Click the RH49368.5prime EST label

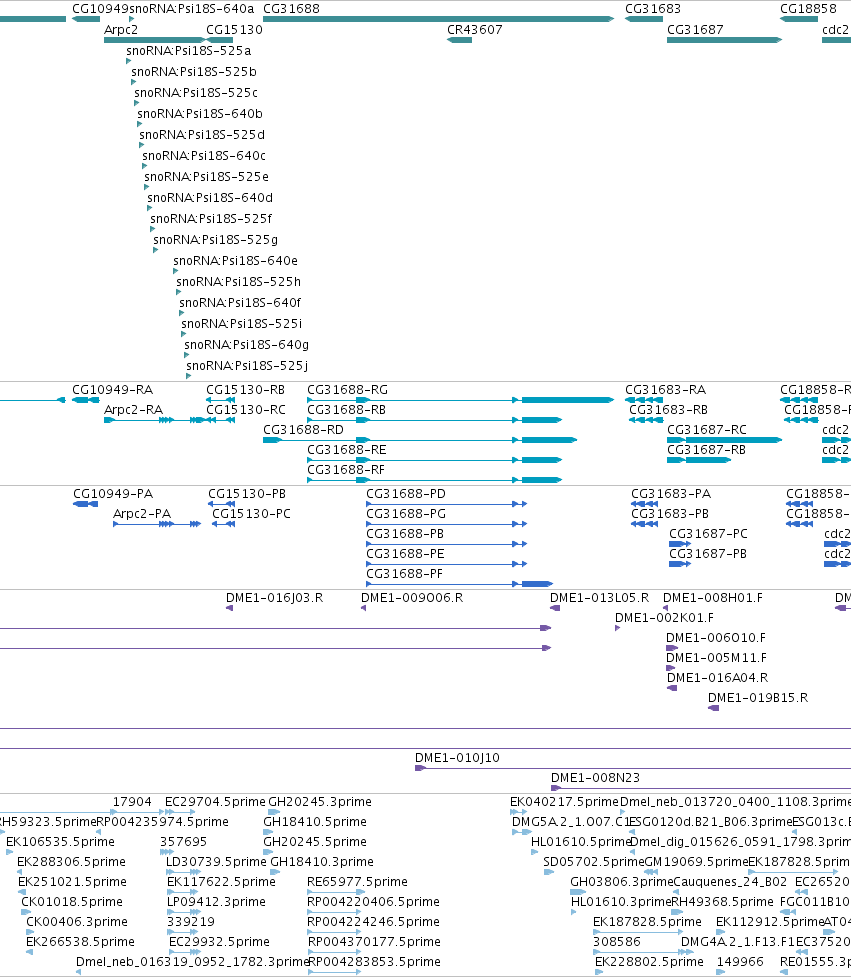coord(722,902)
